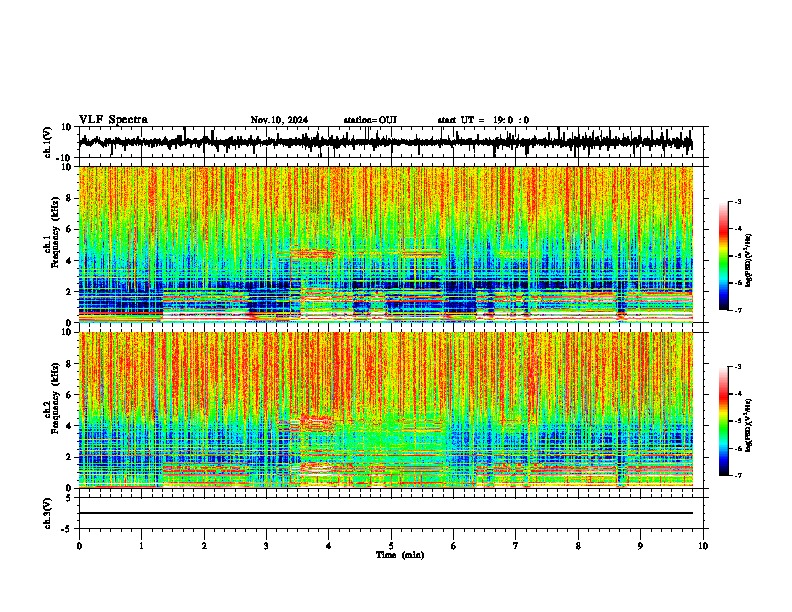792x612 pixels.
Task: Click the ch.1 color scale log(PSD) unit label
Action: 749,260
